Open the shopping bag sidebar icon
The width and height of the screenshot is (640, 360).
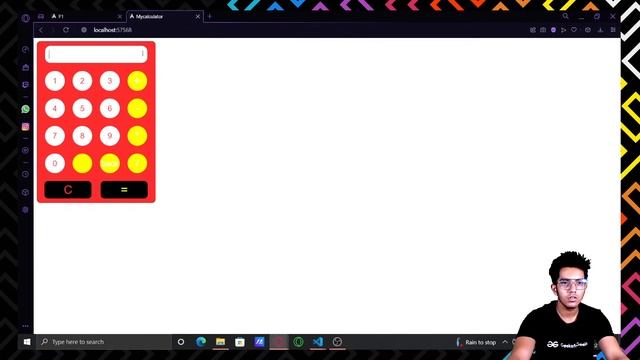25,67
